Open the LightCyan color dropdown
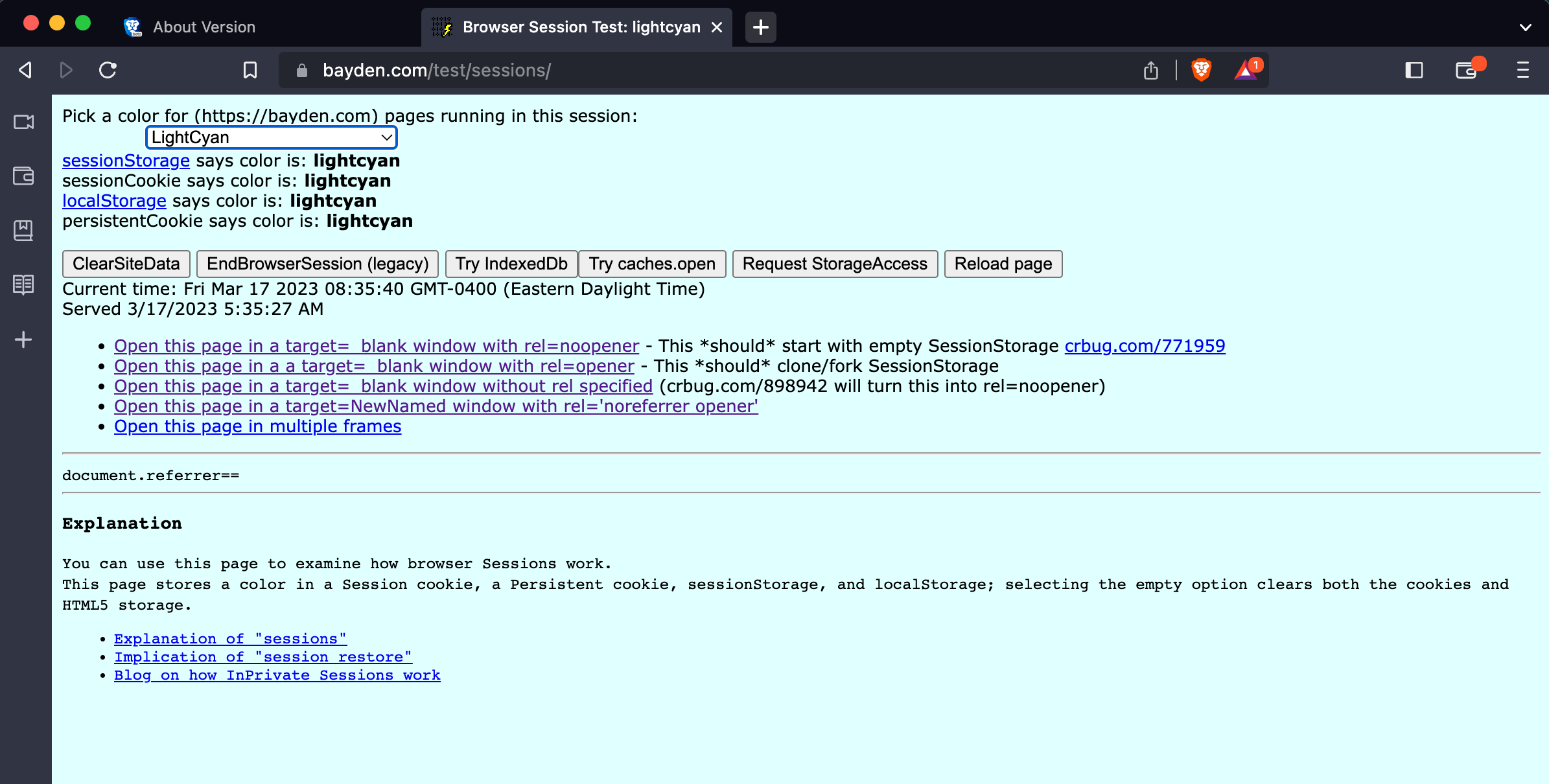 tap(272, 137)
